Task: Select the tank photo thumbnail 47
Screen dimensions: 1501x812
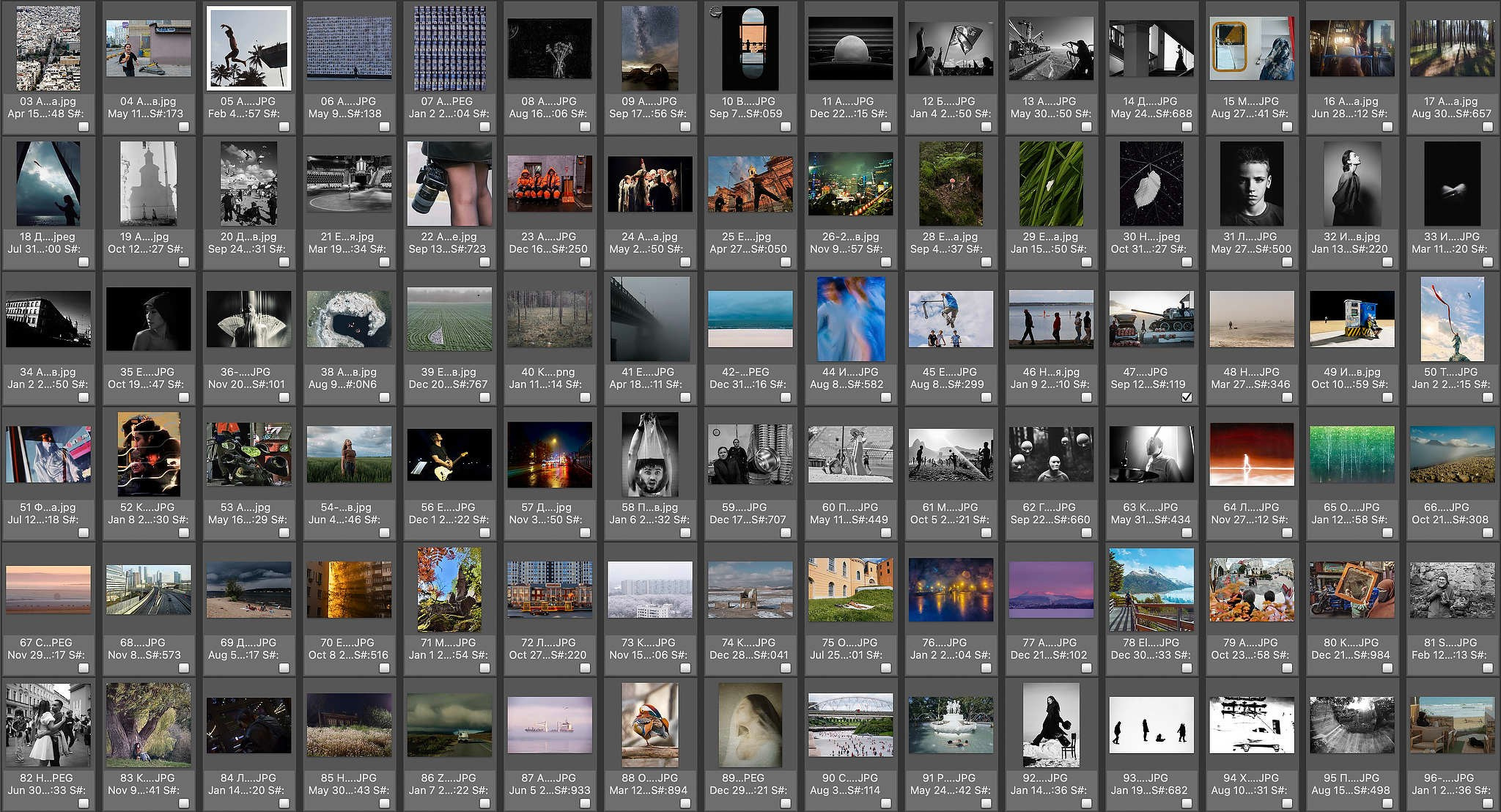Action: [x=1151, y=319]
